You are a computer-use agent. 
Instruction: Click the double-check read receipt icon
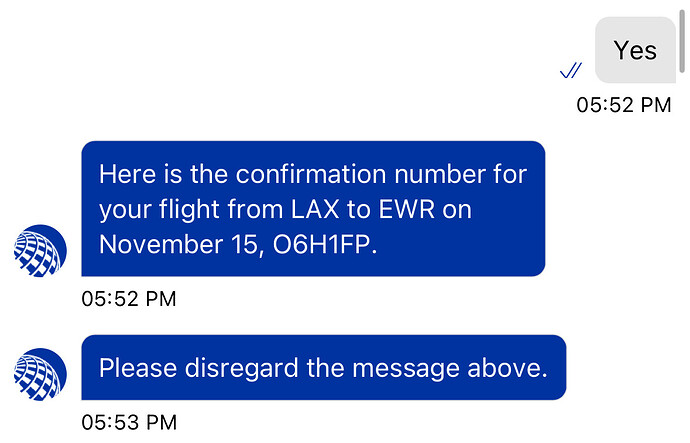pos(571,70)
